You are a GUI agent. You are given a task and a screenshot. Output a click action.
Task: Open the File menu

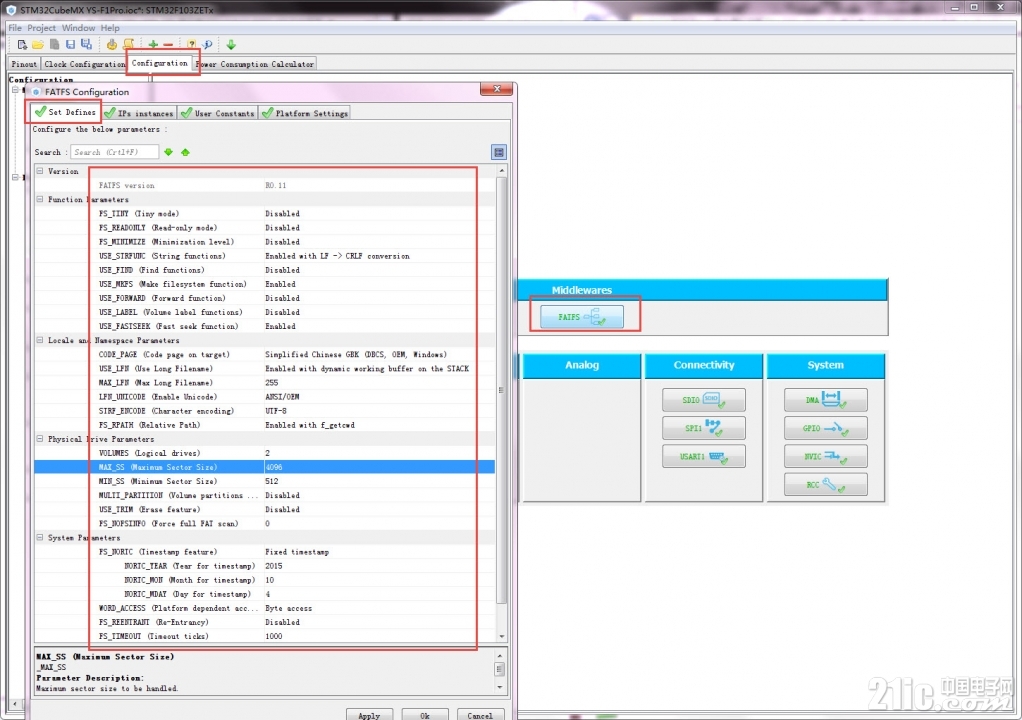point(15,28)
